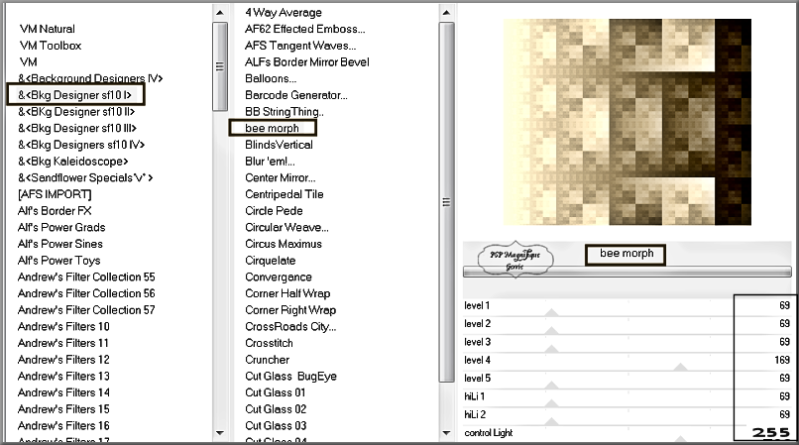Click the hiLi 1 slider handle
The height and width of the screenshot is (445, 799).
tap(551, 403)
